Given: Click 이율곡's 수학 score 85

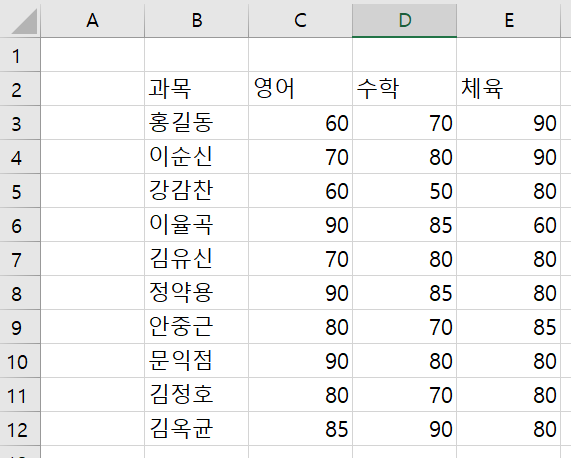Looking at the screenshot, I should tap(405, 225).
